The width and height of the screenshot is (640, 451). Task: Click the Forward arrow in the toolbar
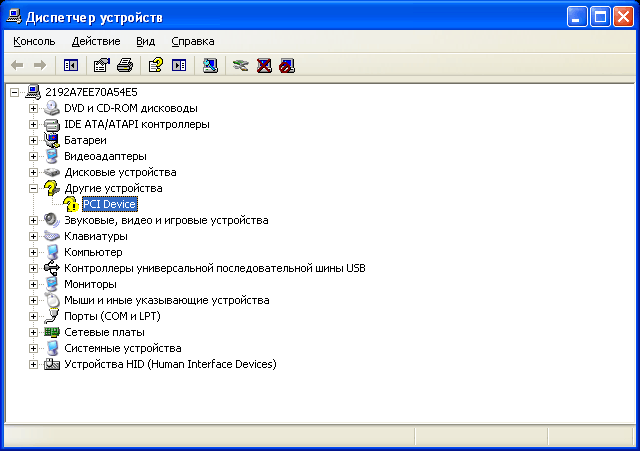[x=40, y=65]
